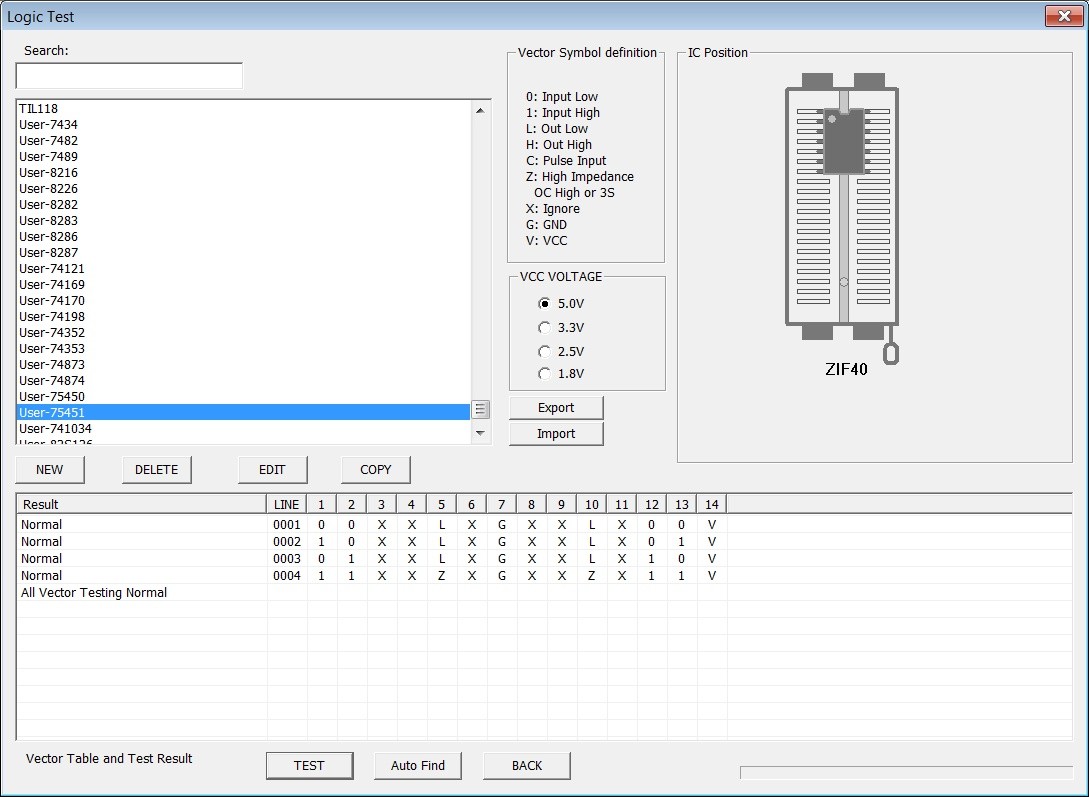Click the Auto Find button
Image resolution: width=1089 pixels, height=797 pixels.
pyautogui.click(x=417, y=765)
